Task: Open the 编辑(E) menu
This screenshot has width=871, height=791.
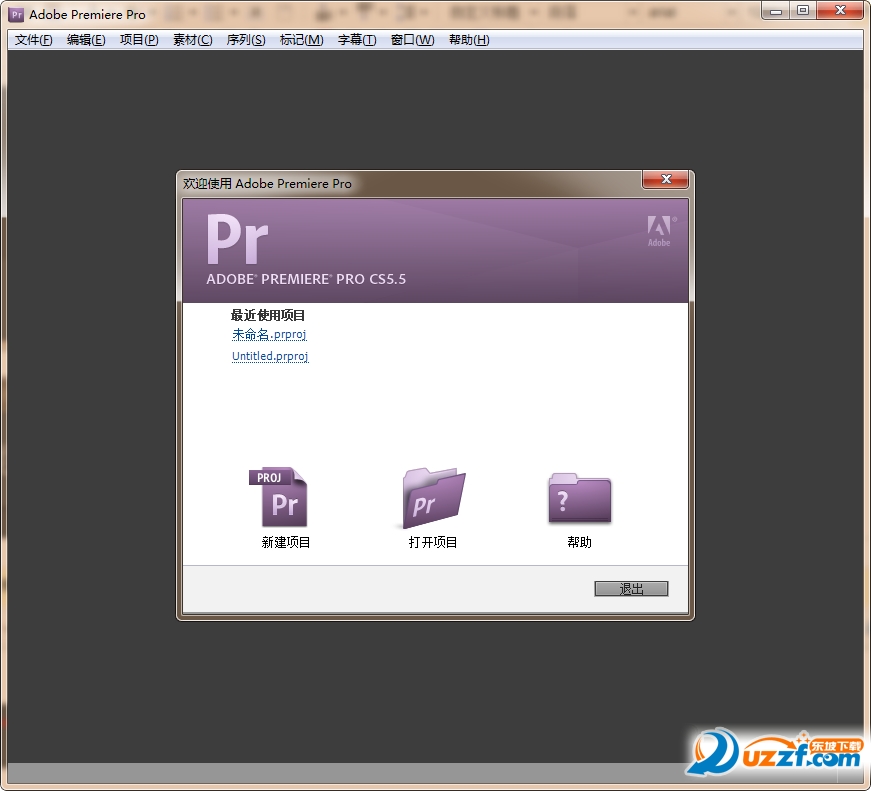Action: coord(86,40)
